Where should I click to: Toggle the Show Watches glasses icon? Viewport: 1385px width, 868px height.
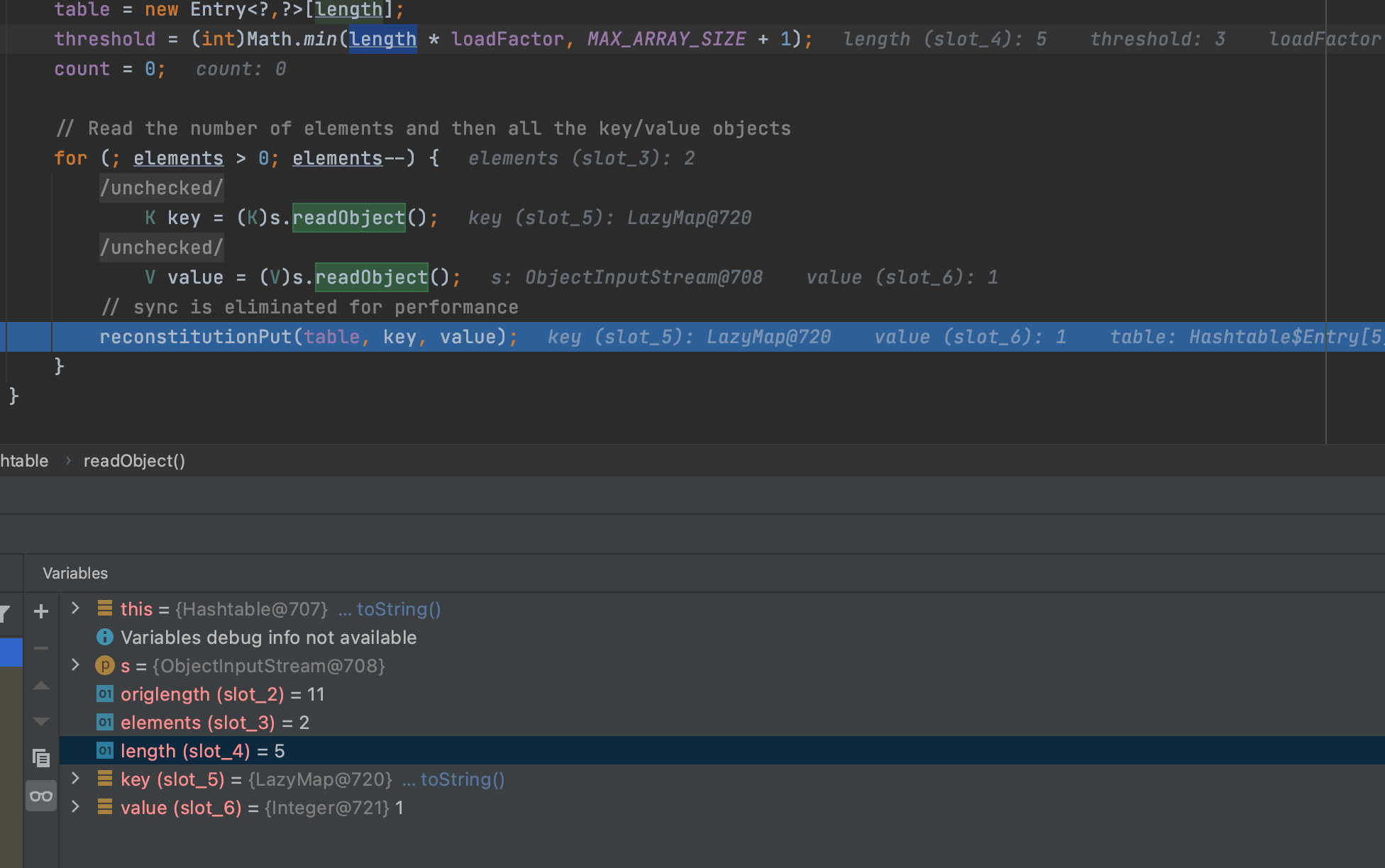pyautogui.click(x=41, y=796)
